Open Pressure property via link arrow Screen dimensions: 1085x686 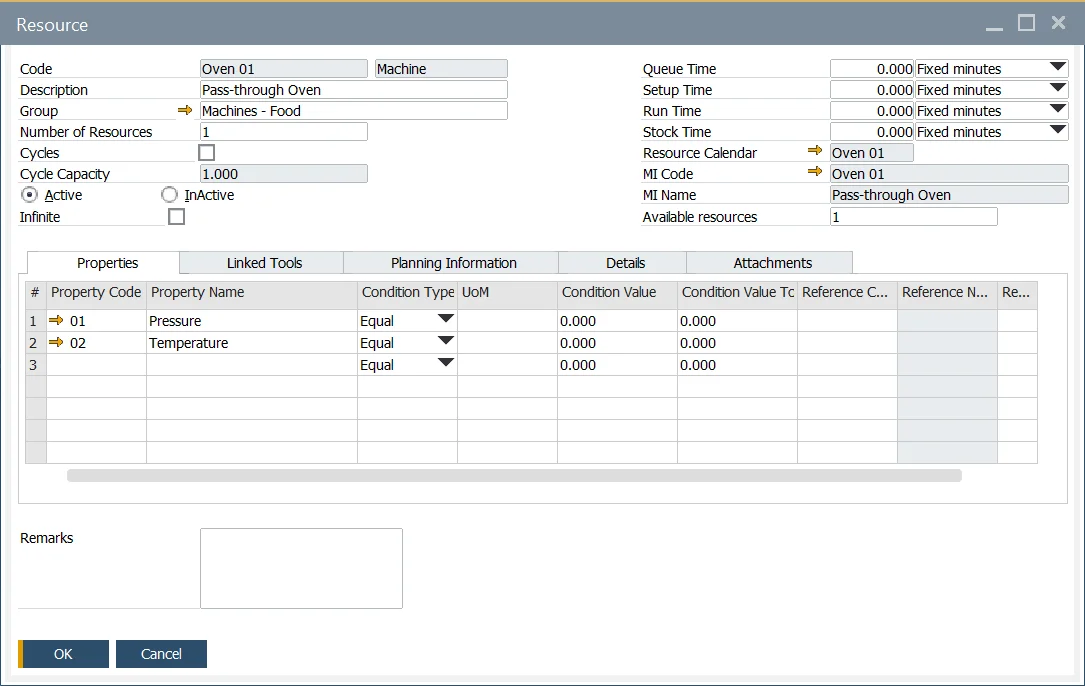[57, 321]
